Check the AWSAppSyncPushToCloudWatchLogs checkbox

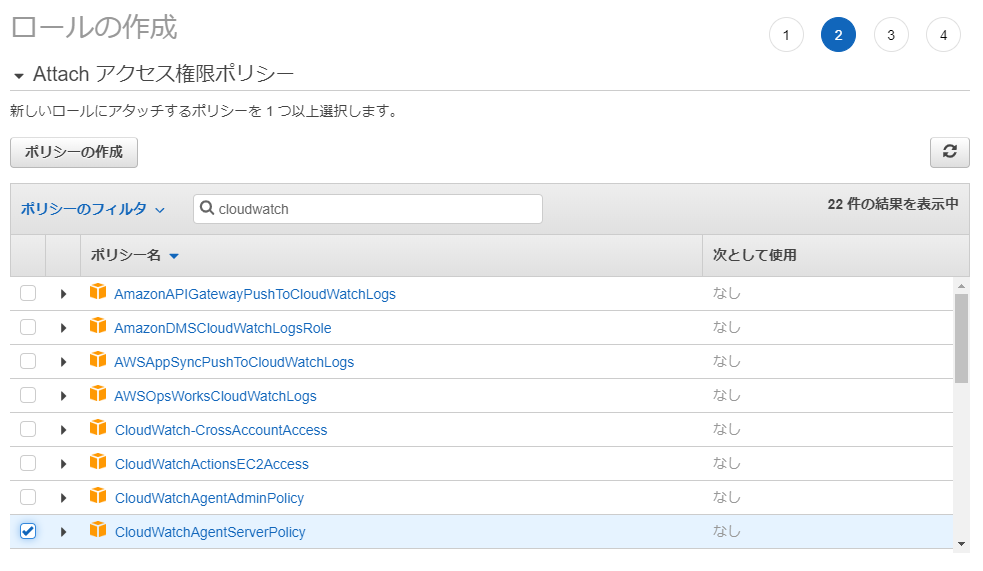click(28, 361)
